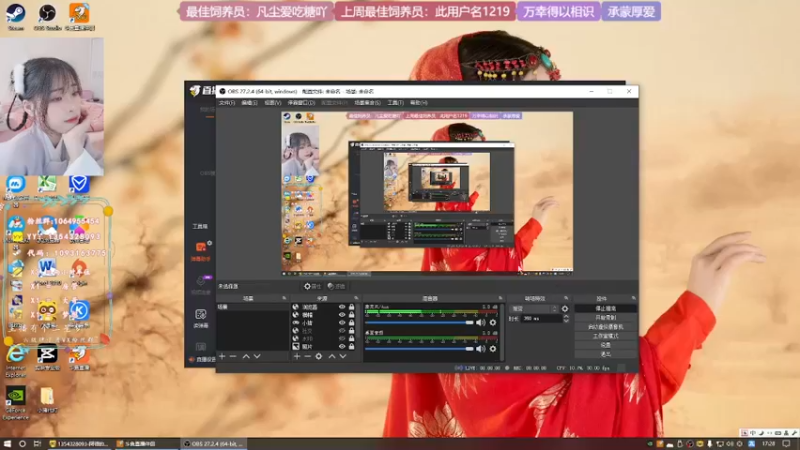
Task: Click the transition duration 300 ms field
Action: coord(540,318)
